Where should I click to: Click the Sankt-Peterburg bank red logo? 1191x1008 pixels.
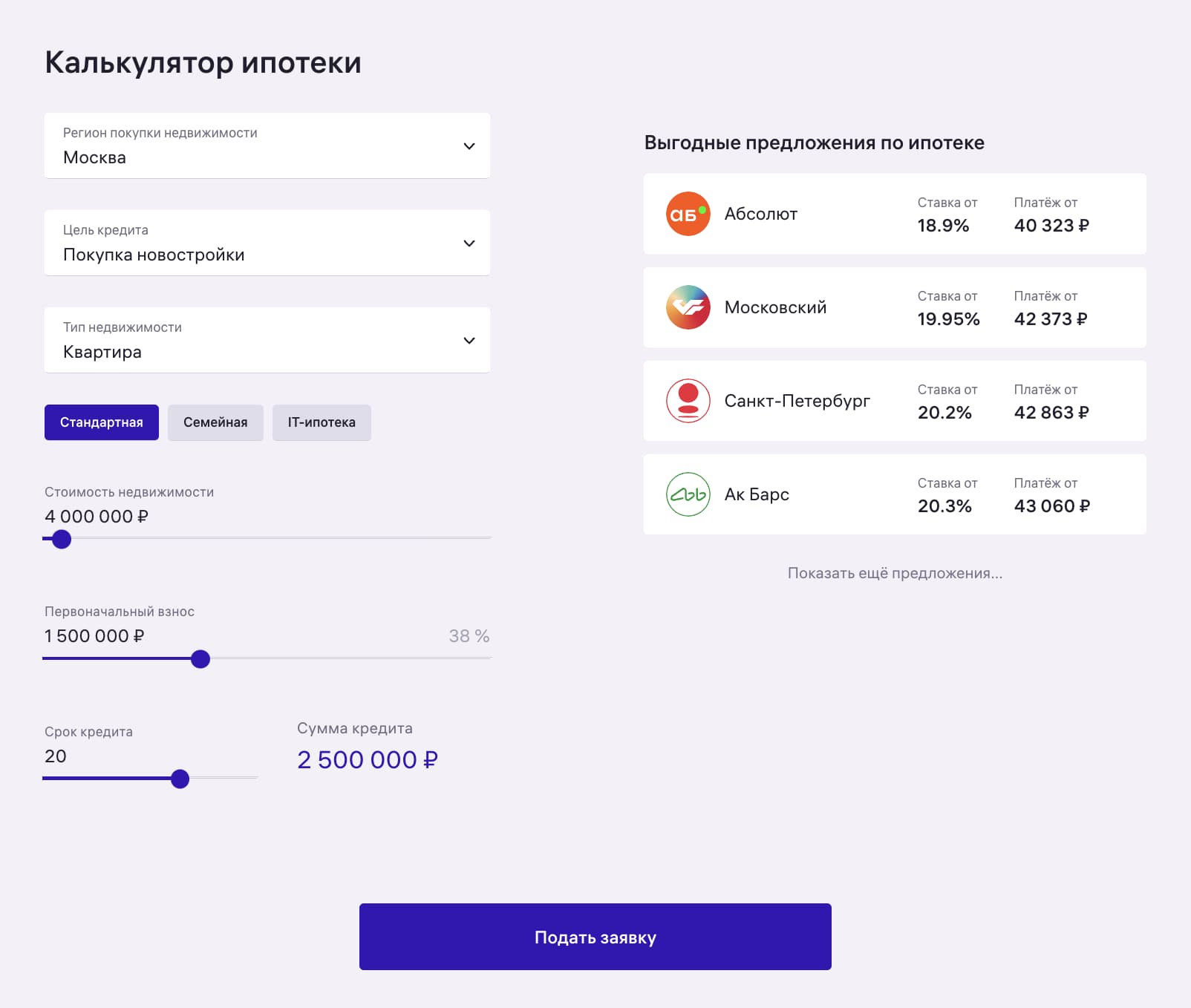tap(688, 401)
